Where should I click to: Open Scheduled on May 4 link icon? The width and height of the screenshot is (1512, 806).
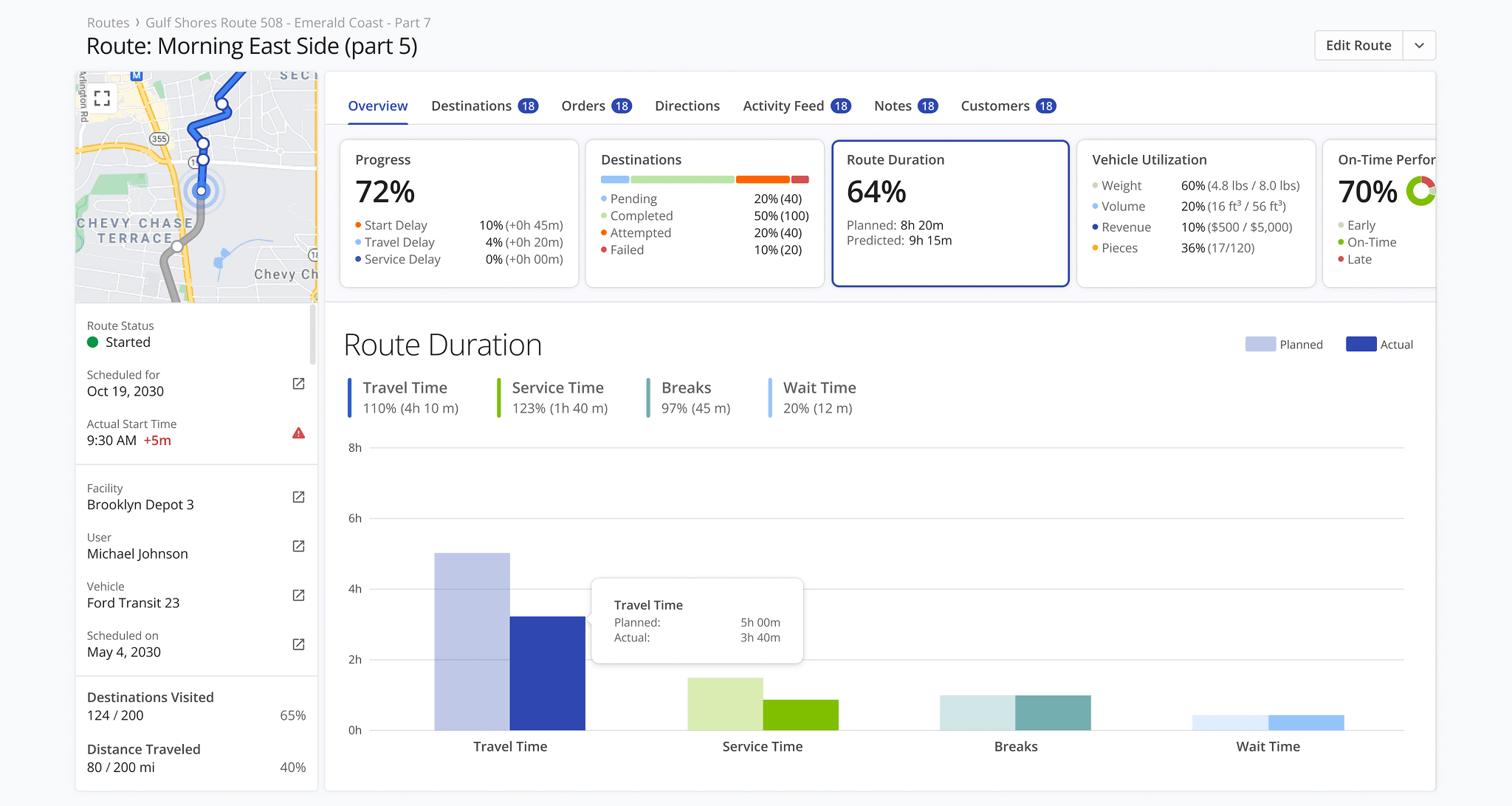pos(298,644)
